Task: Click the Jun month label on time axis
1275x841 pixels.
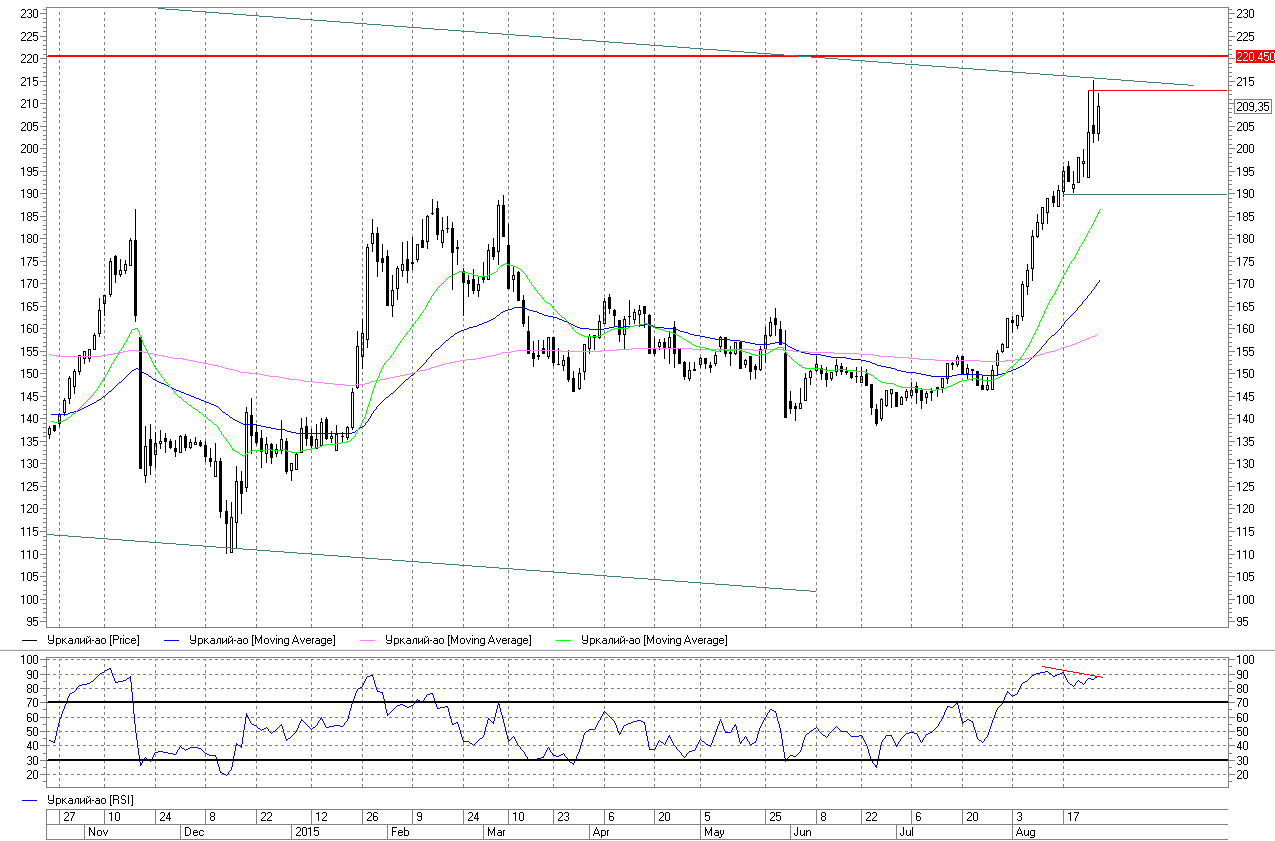Action: 801,832
